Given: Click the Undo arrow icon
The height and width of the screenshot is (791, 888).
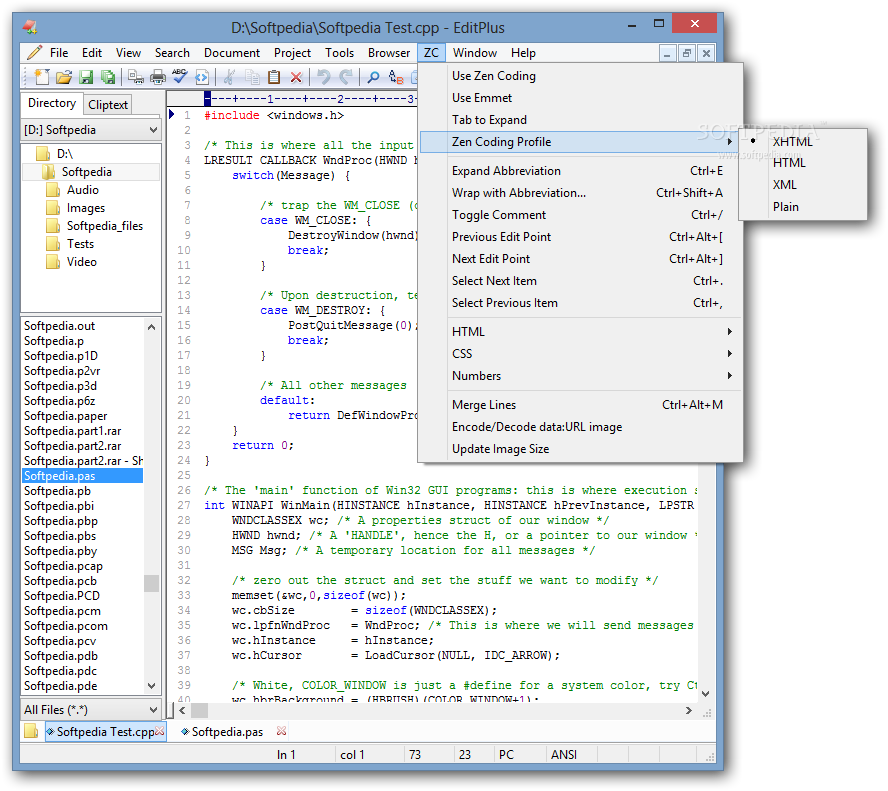Looking at the screenshot, I should tap(323, 76).
